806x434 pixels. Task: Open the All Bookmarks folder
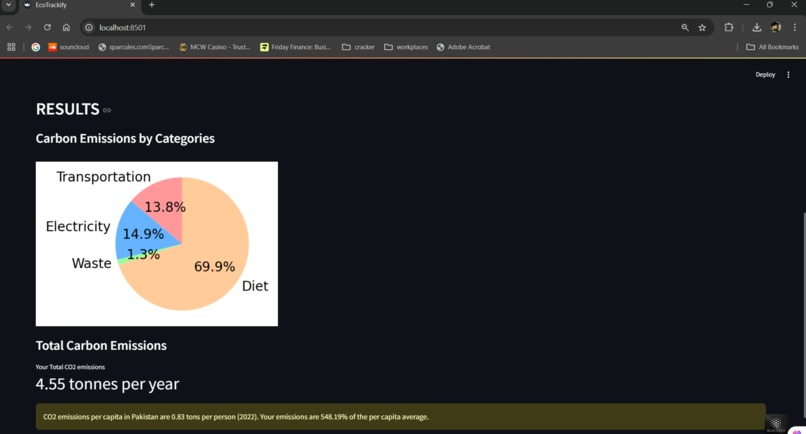tap(773, 47)
